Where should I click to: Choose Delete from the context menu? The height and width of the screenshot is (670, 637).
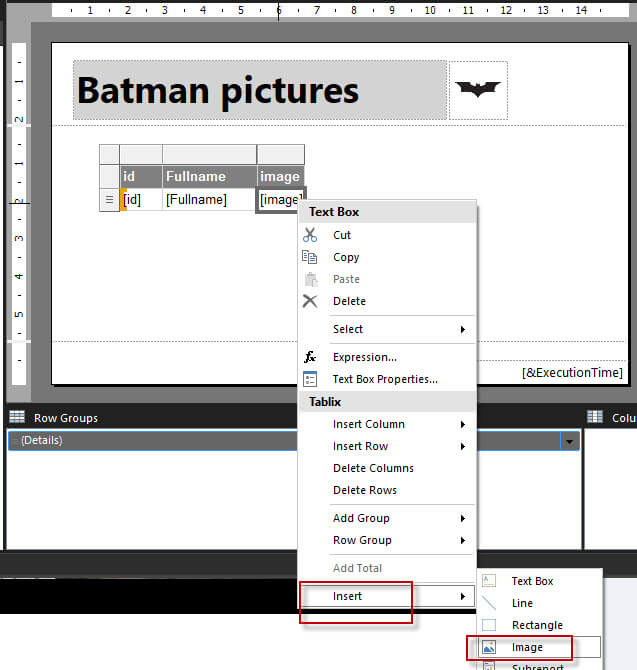(388, 301)
